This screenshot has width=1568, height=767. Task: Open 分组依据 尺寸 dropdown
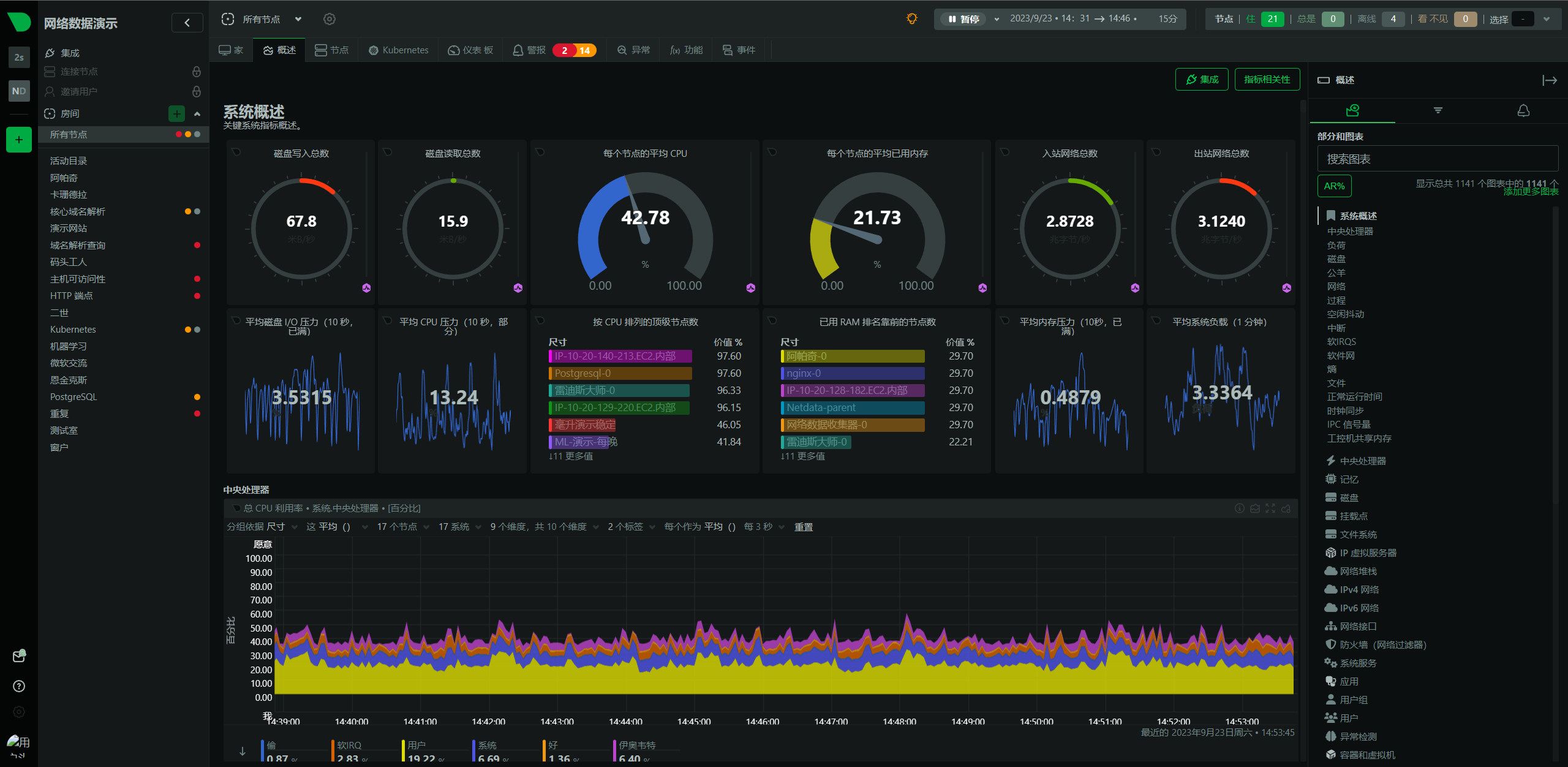pyautogui.click(x=262, y=527)
